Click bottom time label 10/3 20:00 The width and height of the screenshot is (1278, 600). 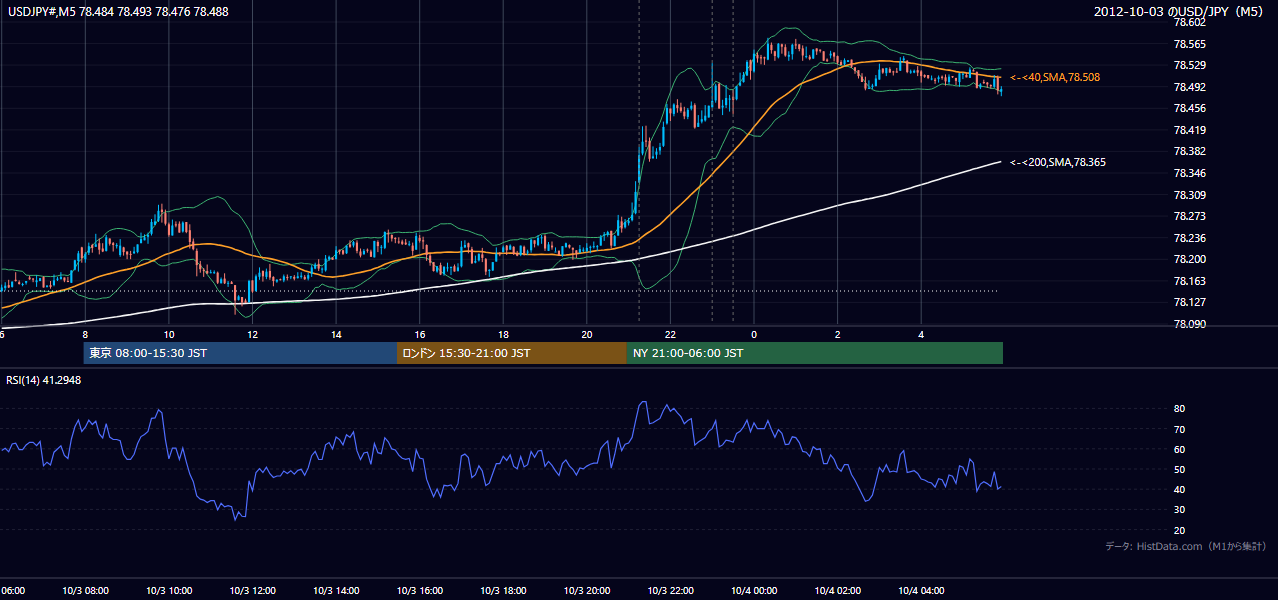pyautogui.click(x=587, y=590)
